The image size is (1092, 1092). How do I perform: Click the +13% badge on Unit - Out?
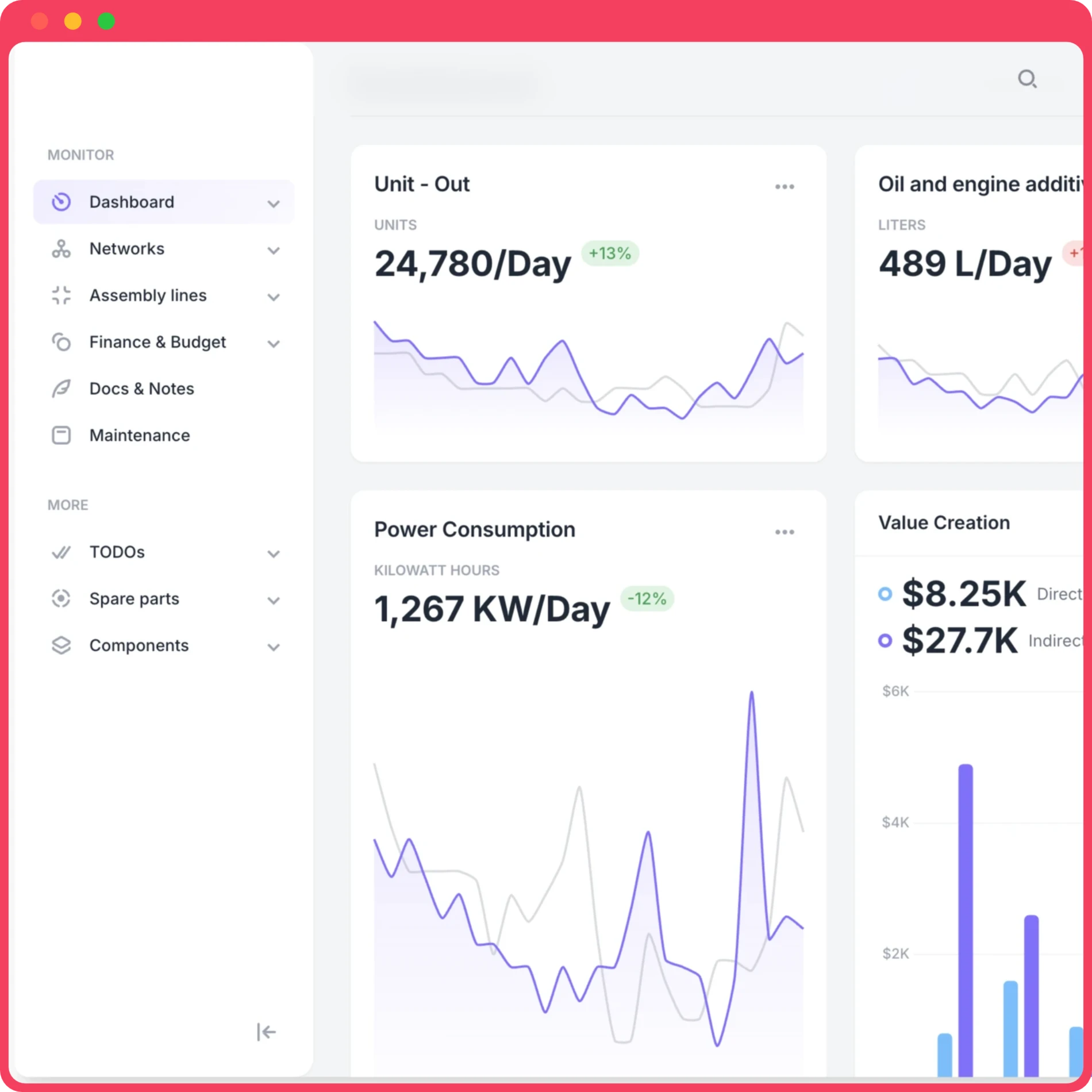610,253
